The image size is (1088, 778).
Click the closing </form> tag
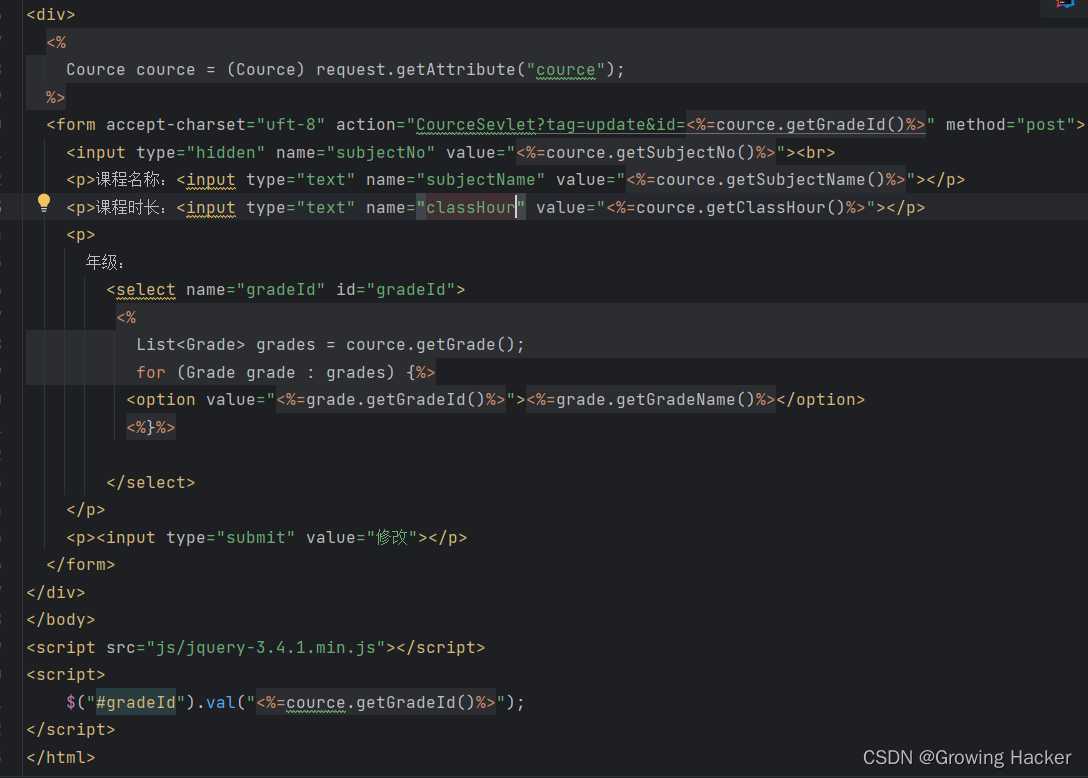[80, 564]
